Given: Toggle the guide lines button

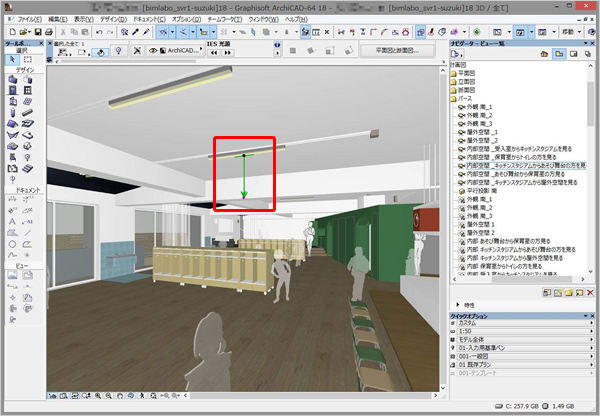Looking at the screenshot, I should click(163, 32).
